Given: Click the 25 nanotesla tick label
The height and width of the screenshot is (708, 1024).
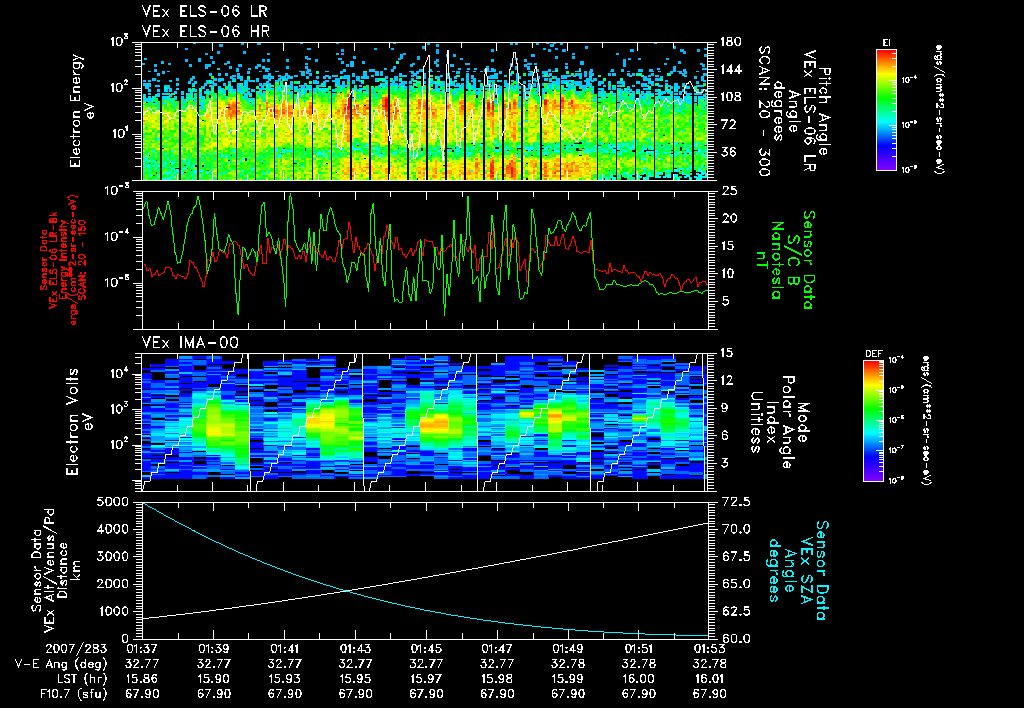Looking at the screenshot, I should pyautogui.click(x=729, y=191).
